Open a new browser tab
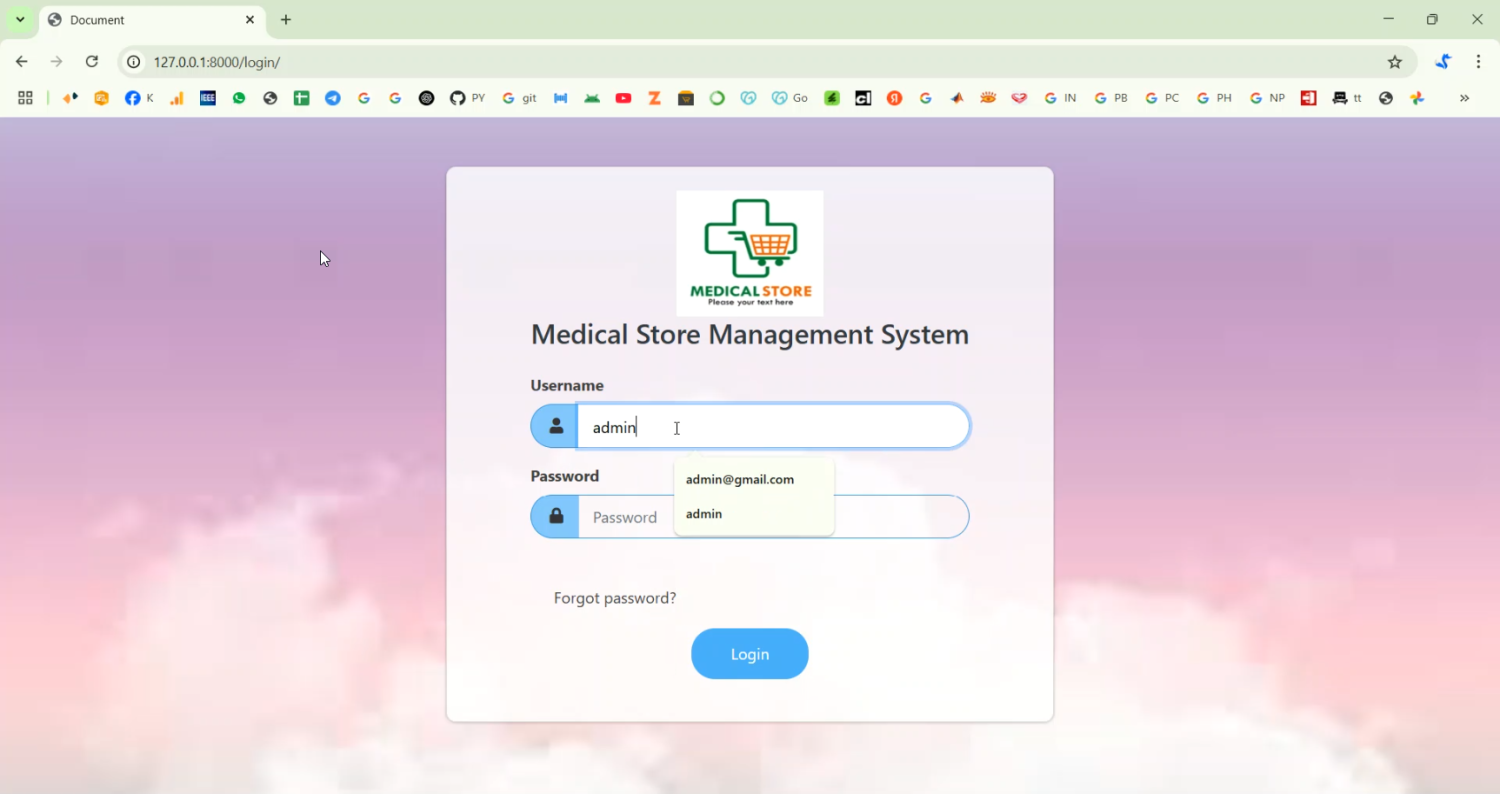 coord(286,20)
